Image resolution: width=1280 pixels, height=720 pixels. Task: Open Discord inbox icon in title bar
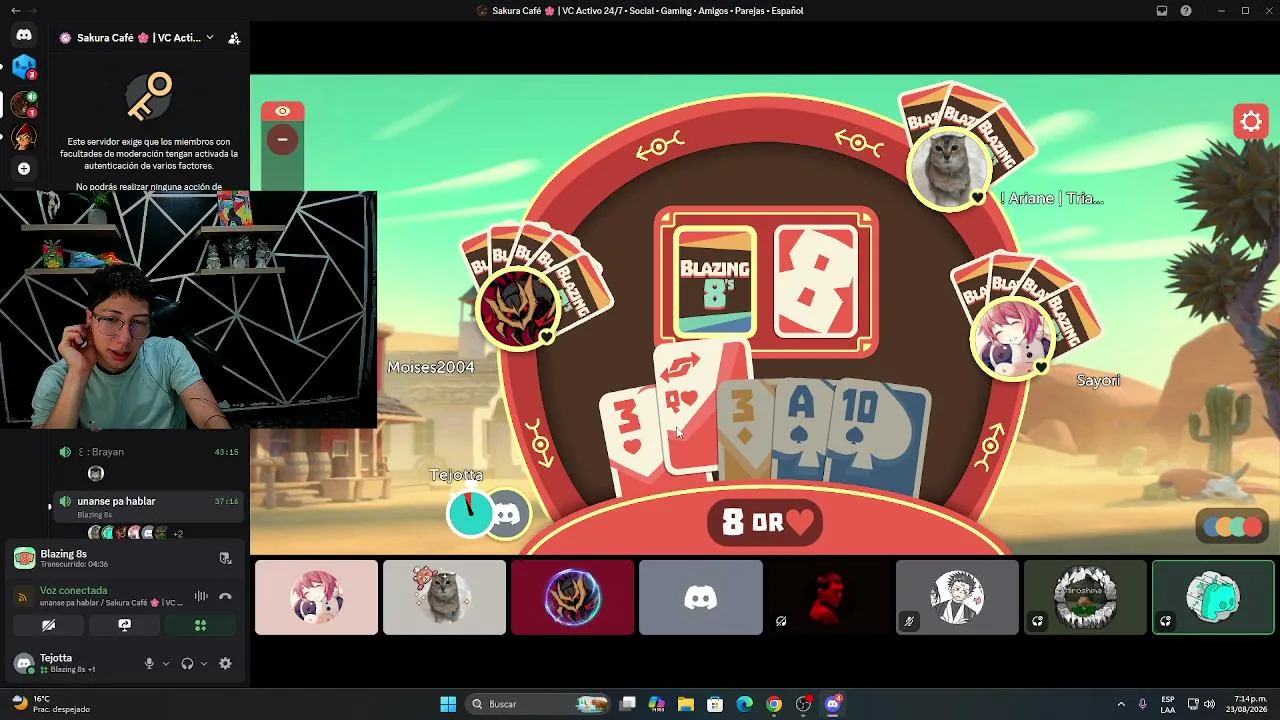click(x=1162, y=11)
